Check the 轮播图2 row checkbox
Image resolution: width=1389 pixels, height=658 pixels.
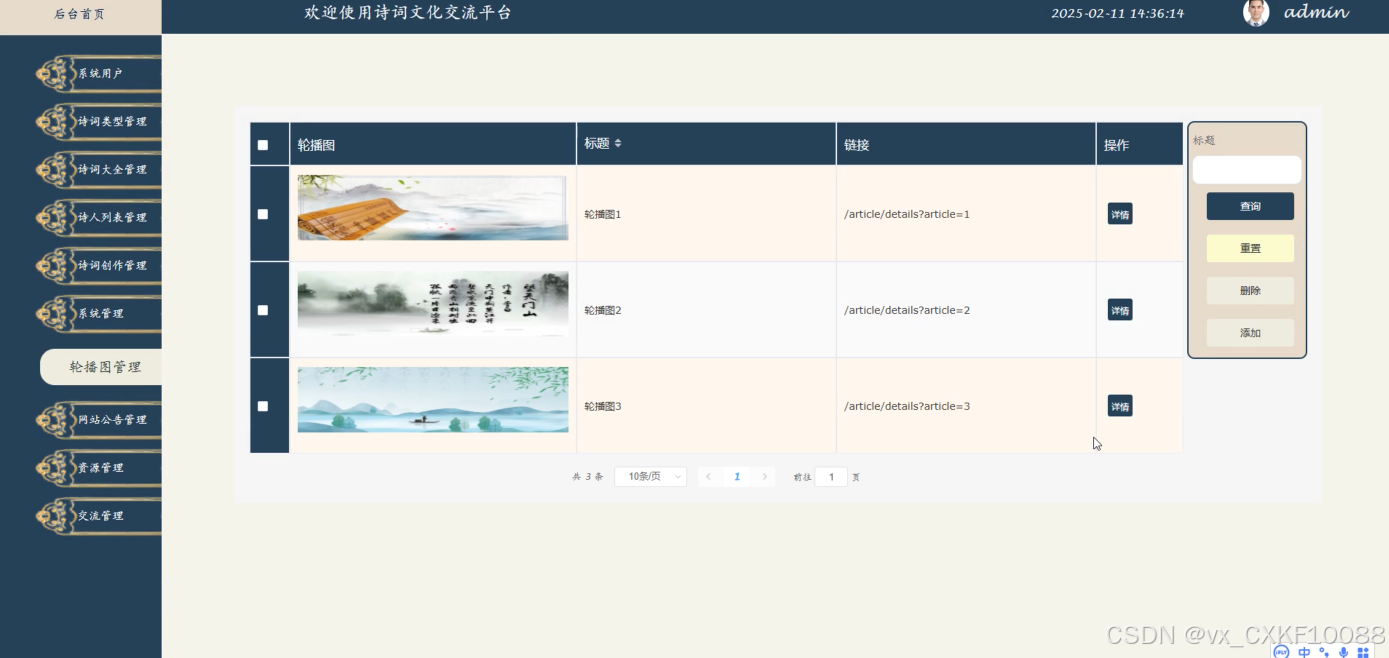[x=263, y=310]
